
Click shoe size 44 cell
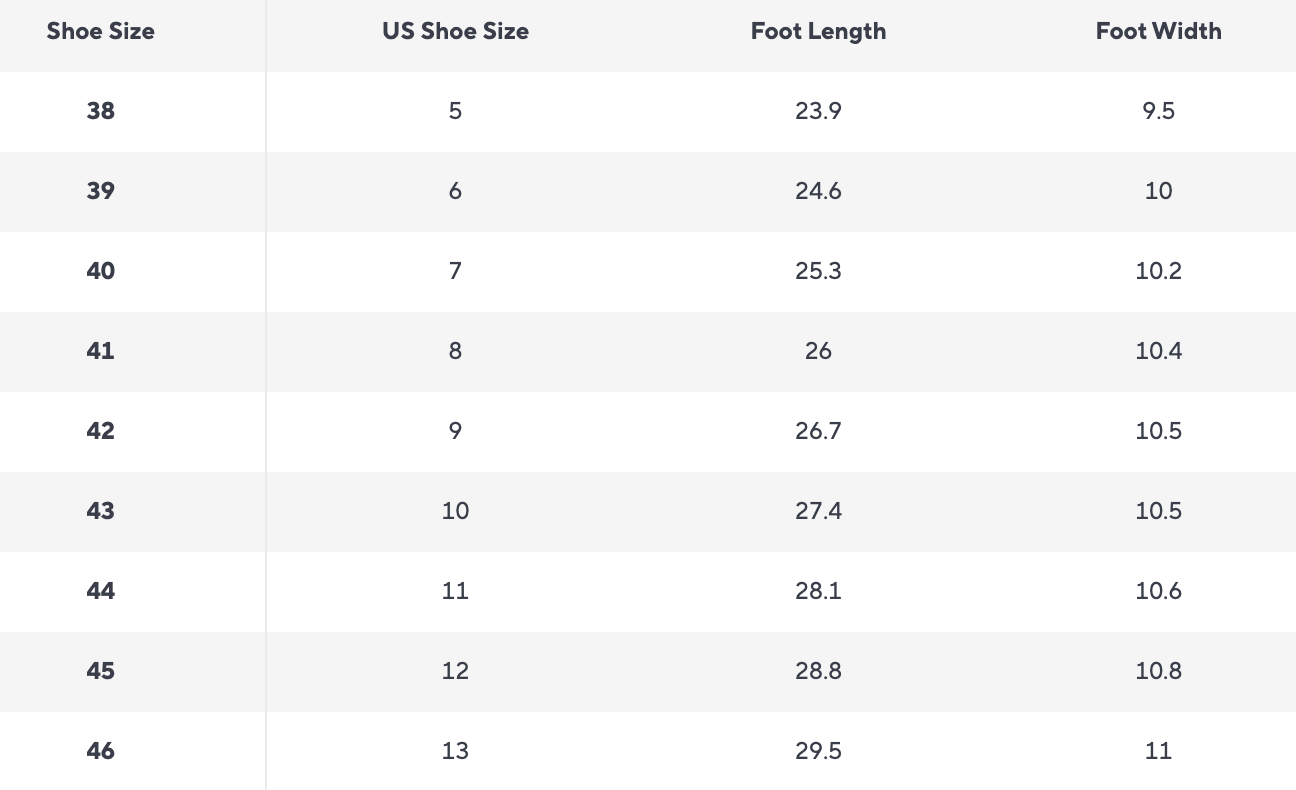[101, 591]
